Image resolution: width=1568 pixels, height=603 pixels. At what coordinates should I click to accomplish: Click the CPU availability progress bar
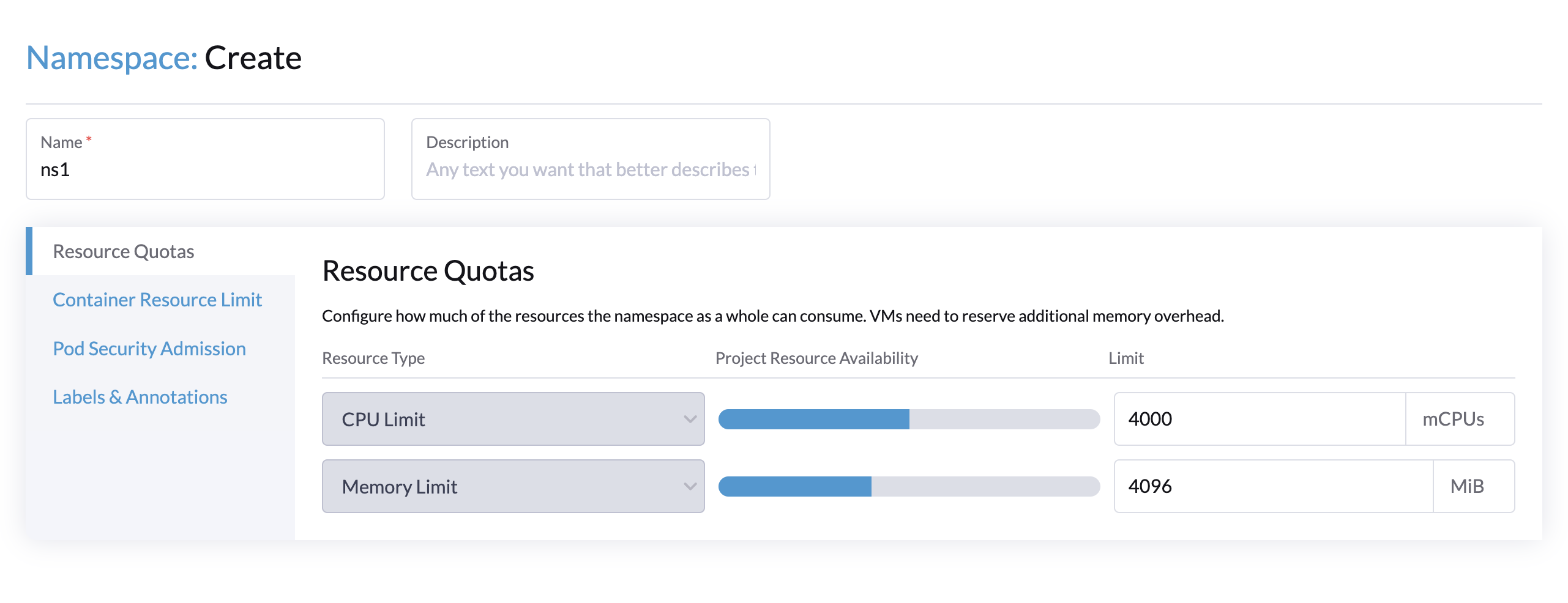click(909, 419)
